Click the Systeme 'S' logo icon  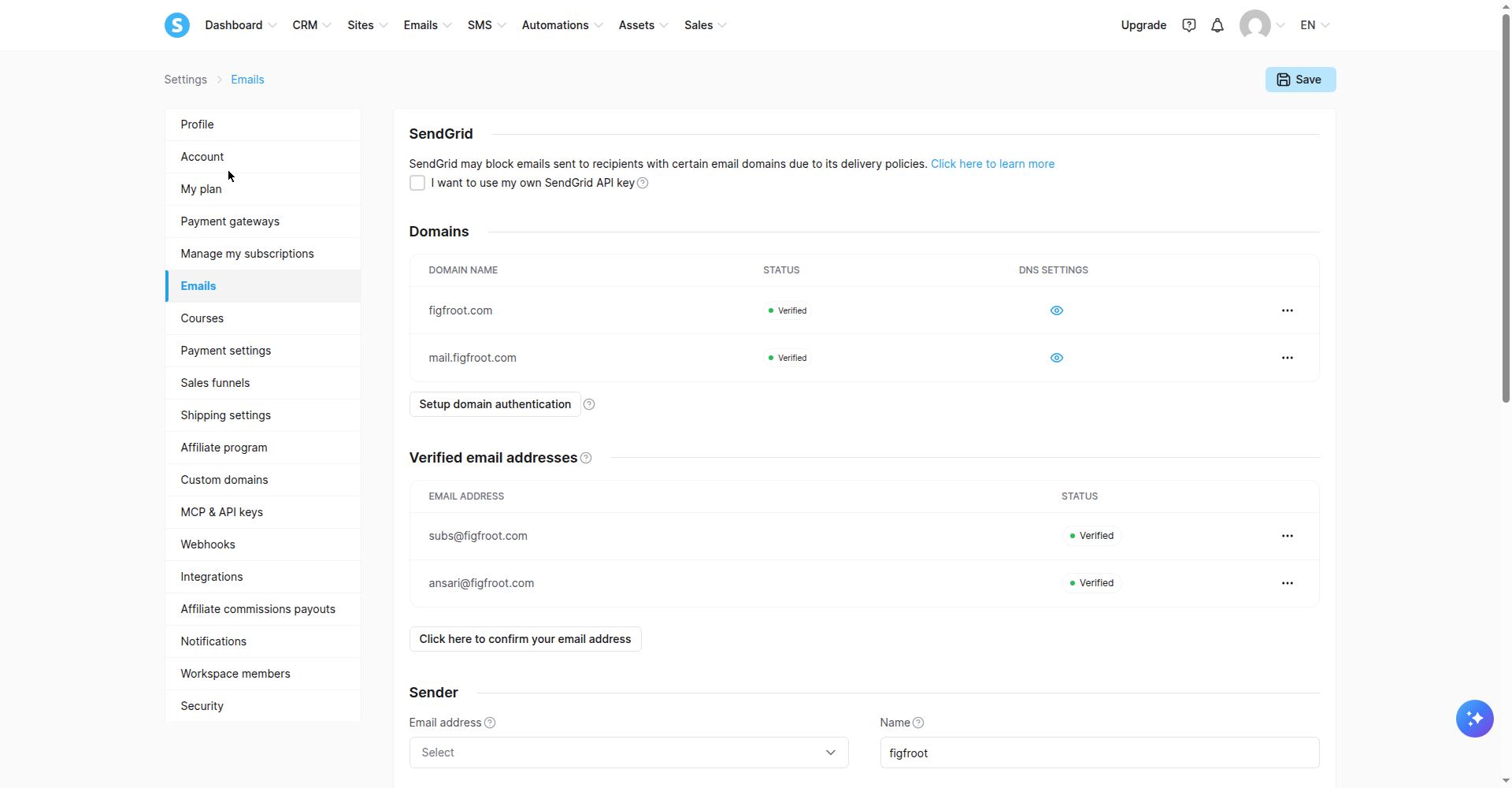(176, 25)
